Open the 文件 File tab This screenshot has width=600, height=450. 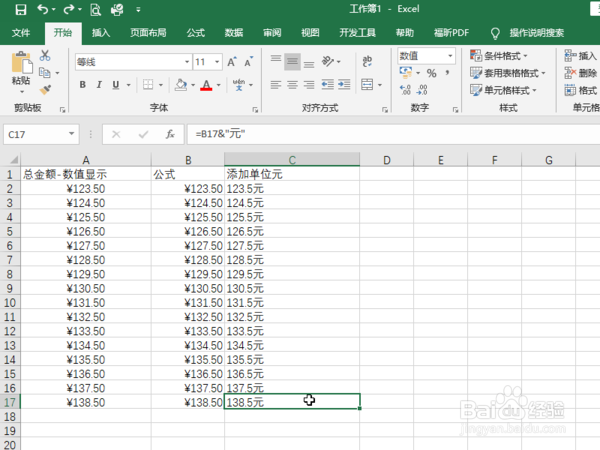tap(21, 33)
